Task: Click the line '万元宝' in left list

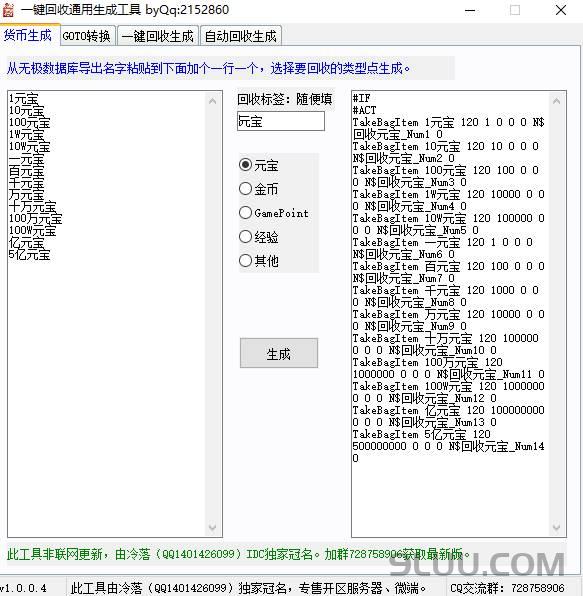Action: coord(27,195)
